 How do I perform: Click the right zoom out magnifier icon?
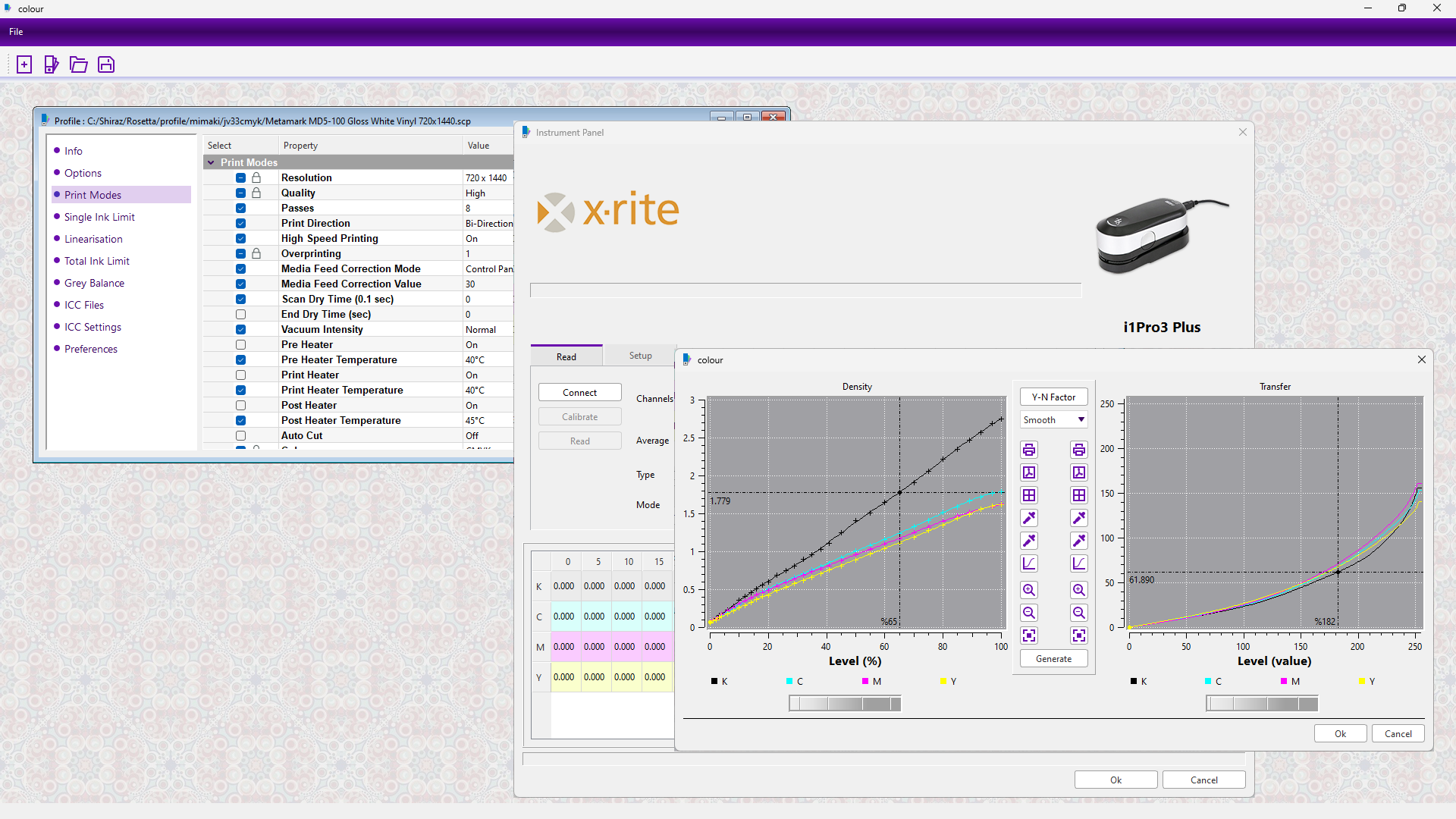click(x=1079, y=613)
